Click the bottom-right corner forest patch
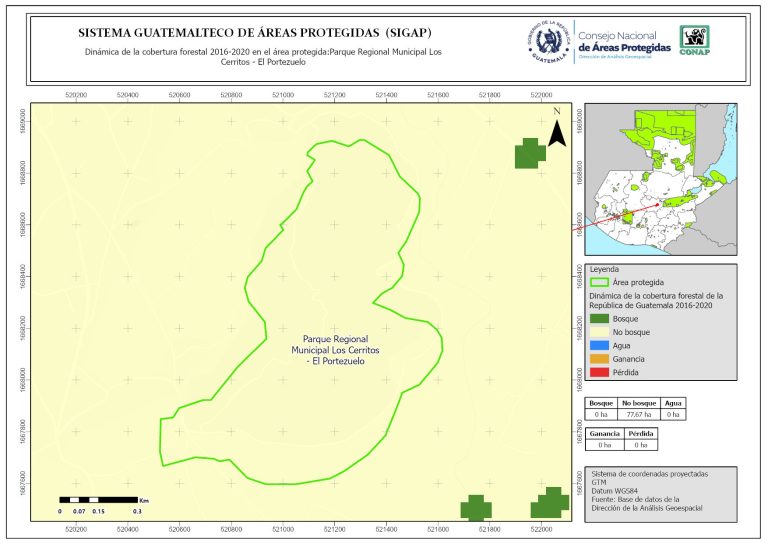The image size is (768, 543). (x=550, y=502)
